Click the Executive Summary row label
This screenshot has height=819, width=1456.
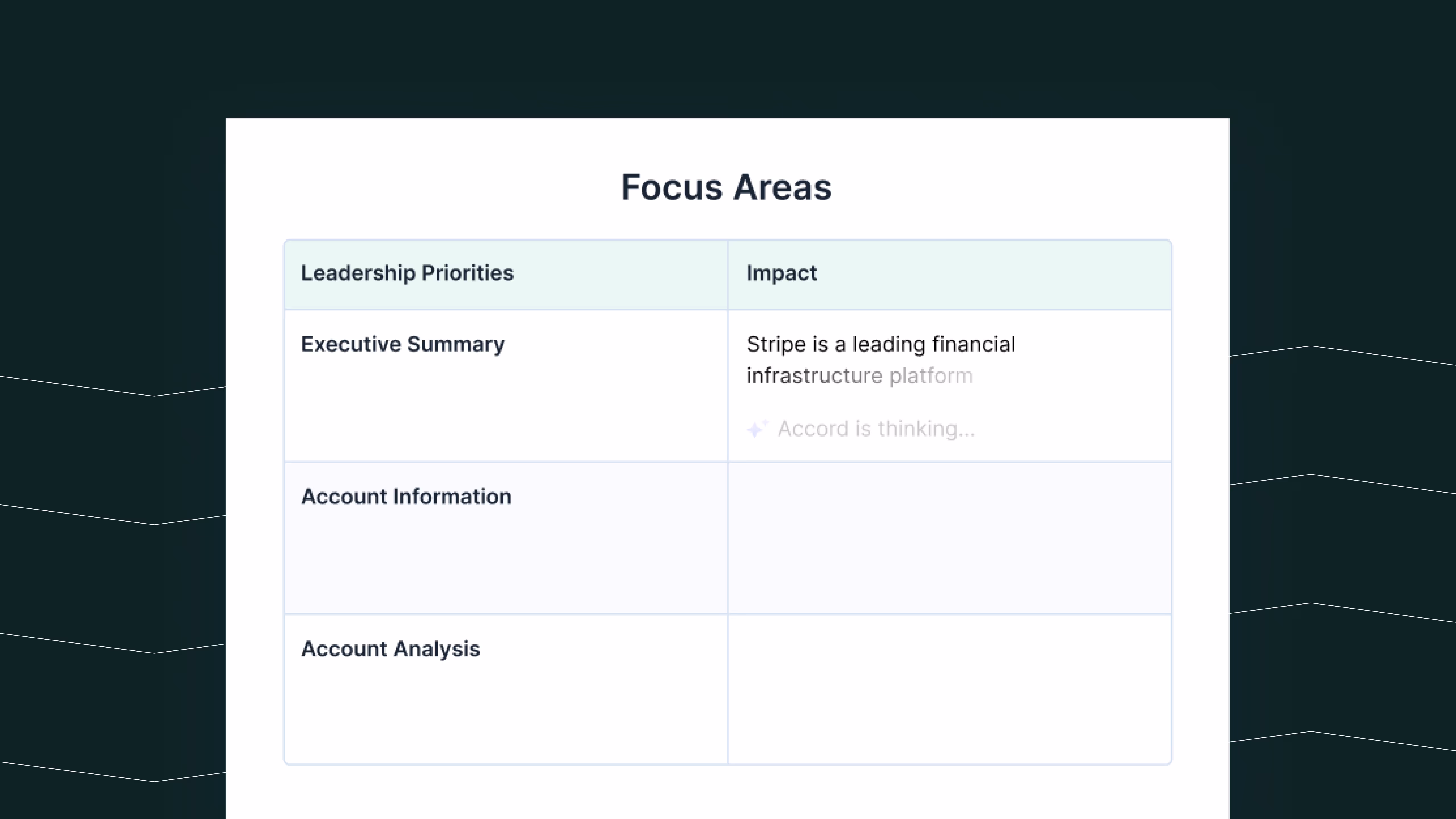coord(402,344)
